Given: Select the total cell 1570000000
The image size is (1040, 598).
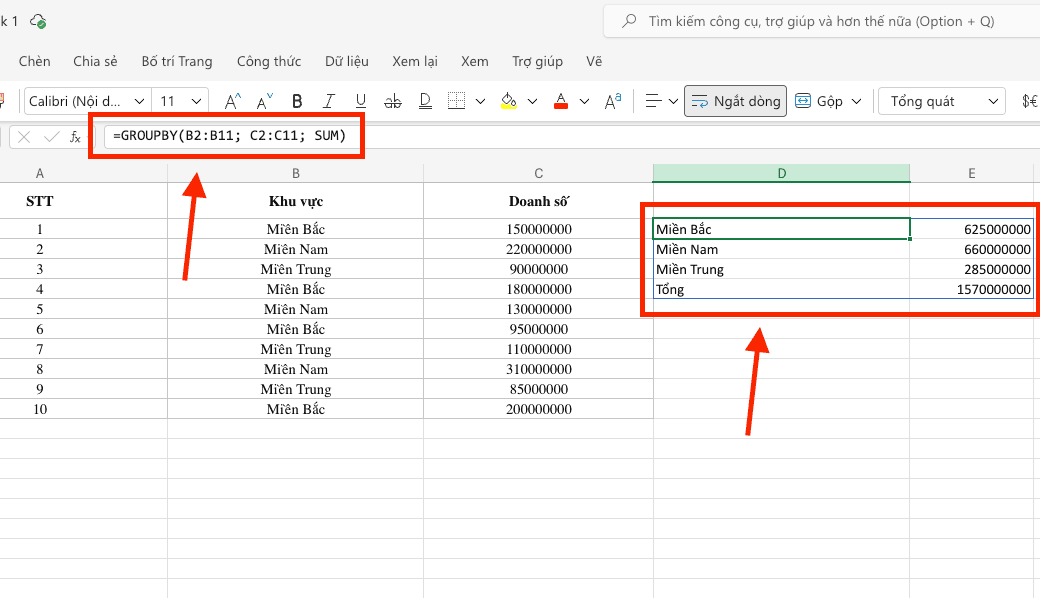Looking at the screenshot, I should tap(972, 289).
